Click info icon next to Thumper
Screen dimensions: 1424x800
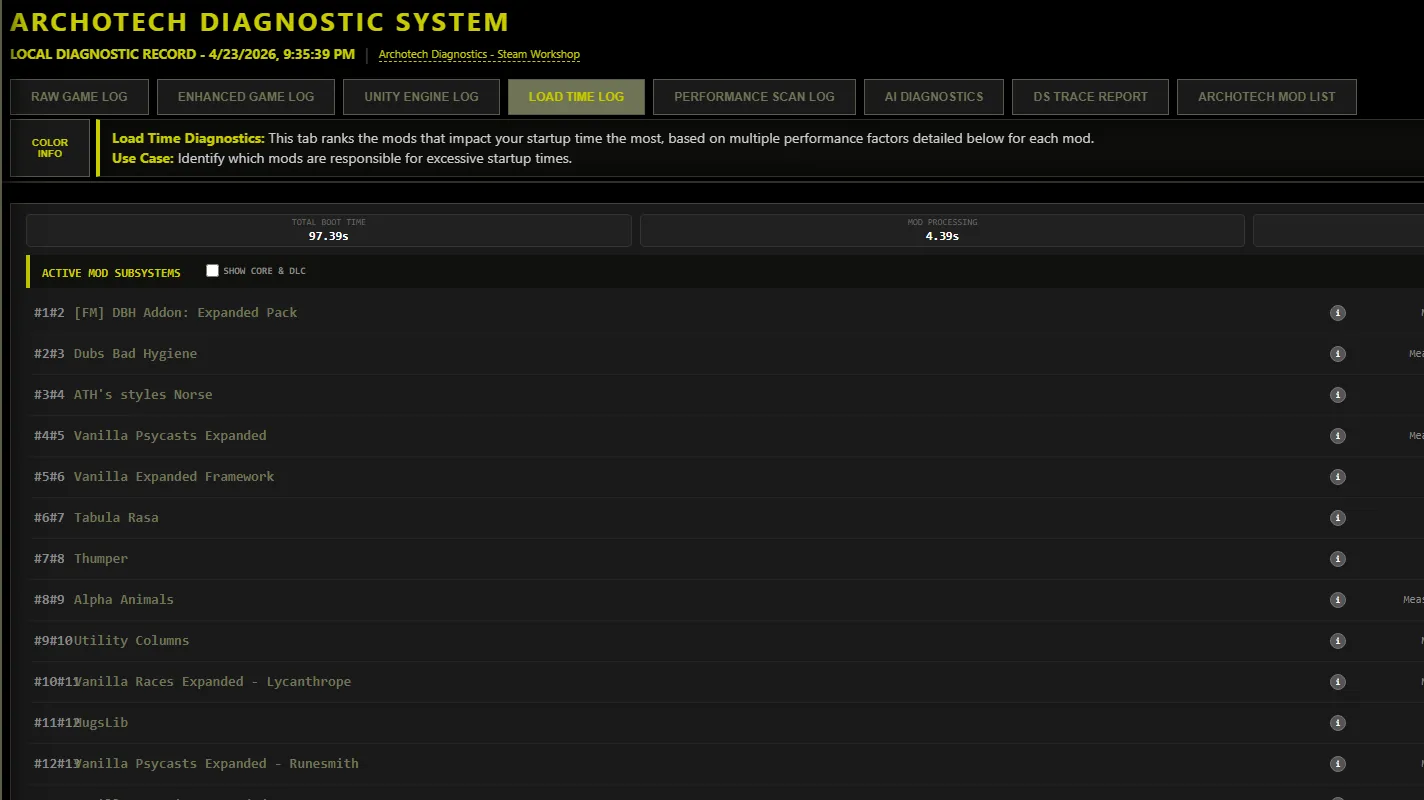point(1337,559)
